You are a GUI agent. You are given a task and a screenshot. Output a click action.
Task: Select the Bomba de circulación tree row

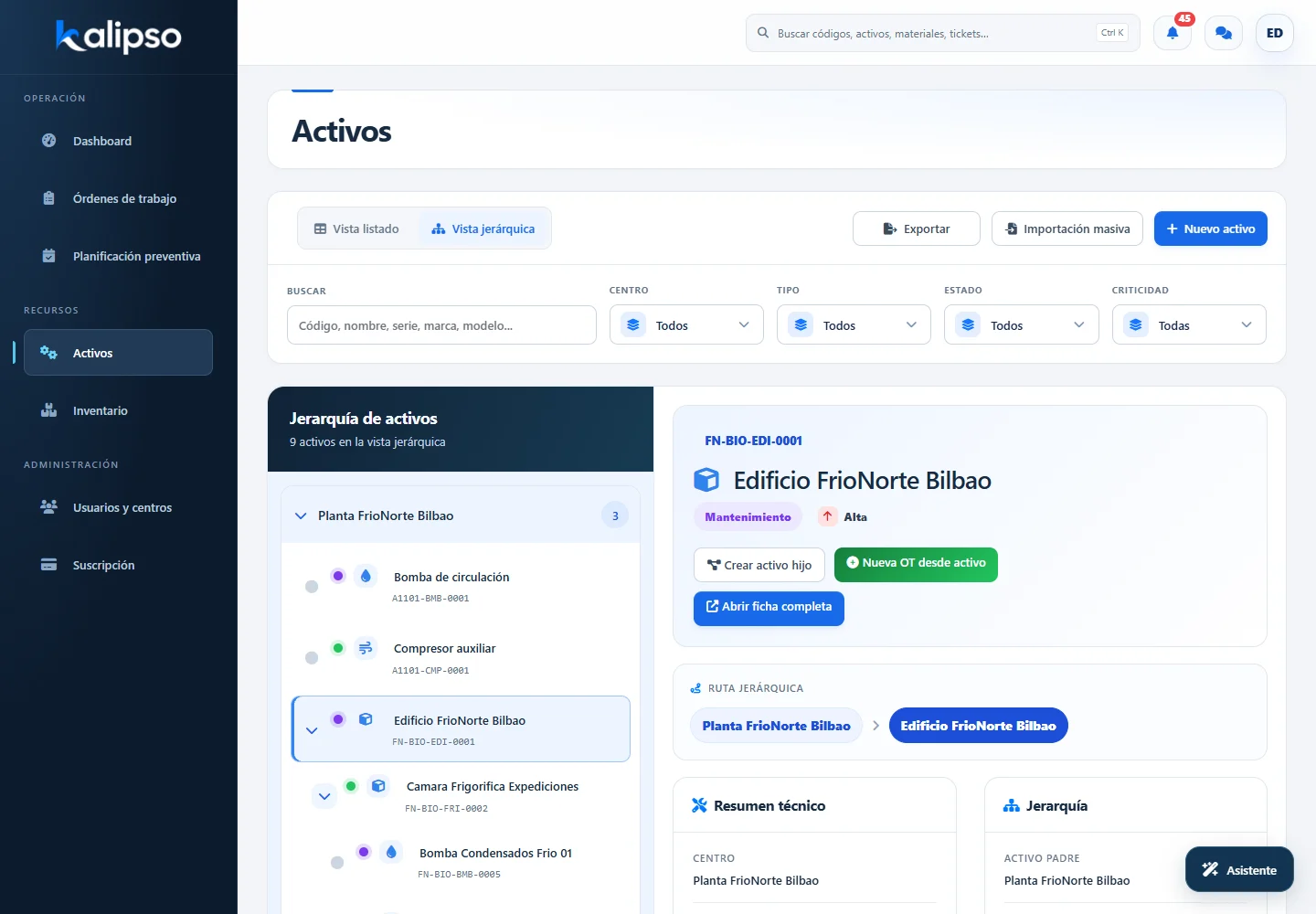461,587
